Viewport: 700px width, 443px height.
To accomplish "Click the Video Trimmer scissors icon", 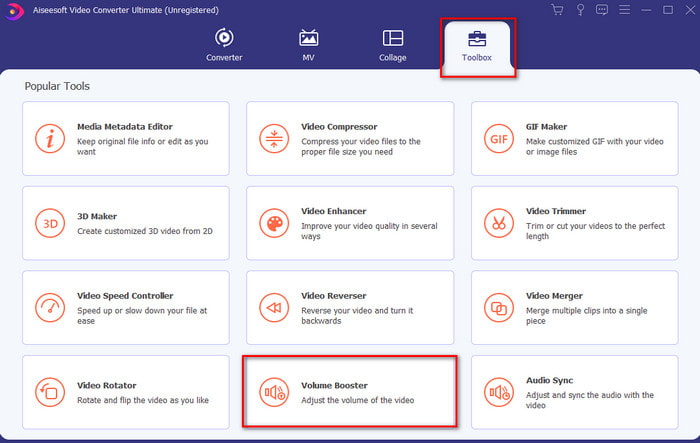I will (499, 223).
